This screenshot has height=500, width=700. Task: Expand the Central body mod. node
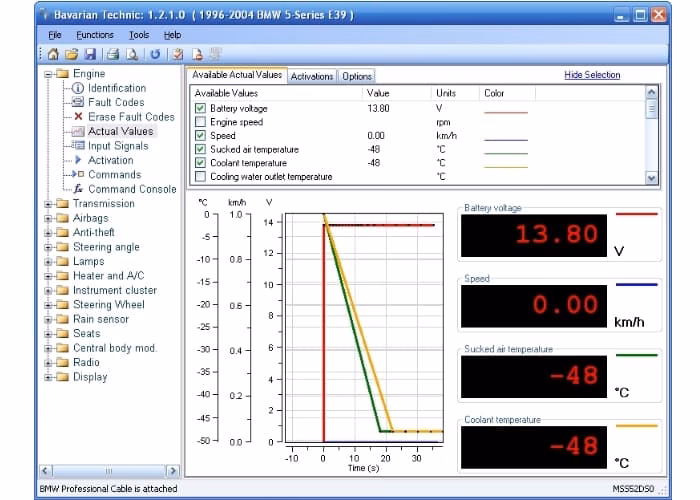[48, 348]
